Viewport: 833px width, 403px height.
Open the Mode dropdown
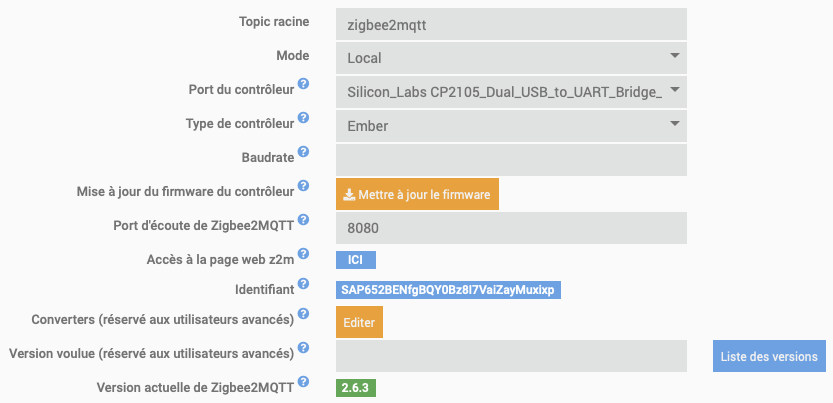point(512,57)
